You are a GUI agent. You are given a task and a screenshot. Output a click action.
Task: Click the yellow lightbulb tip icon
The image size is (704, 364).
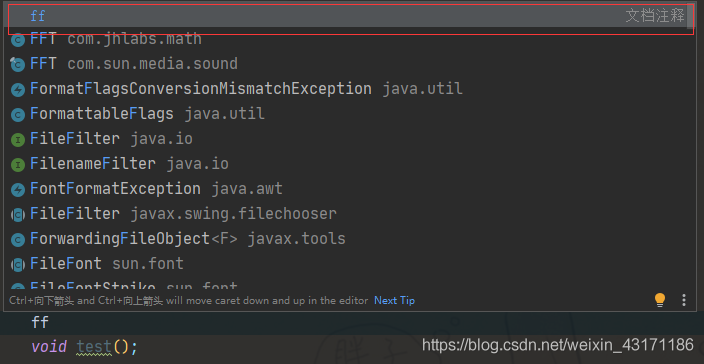click(x=660, y=300)
